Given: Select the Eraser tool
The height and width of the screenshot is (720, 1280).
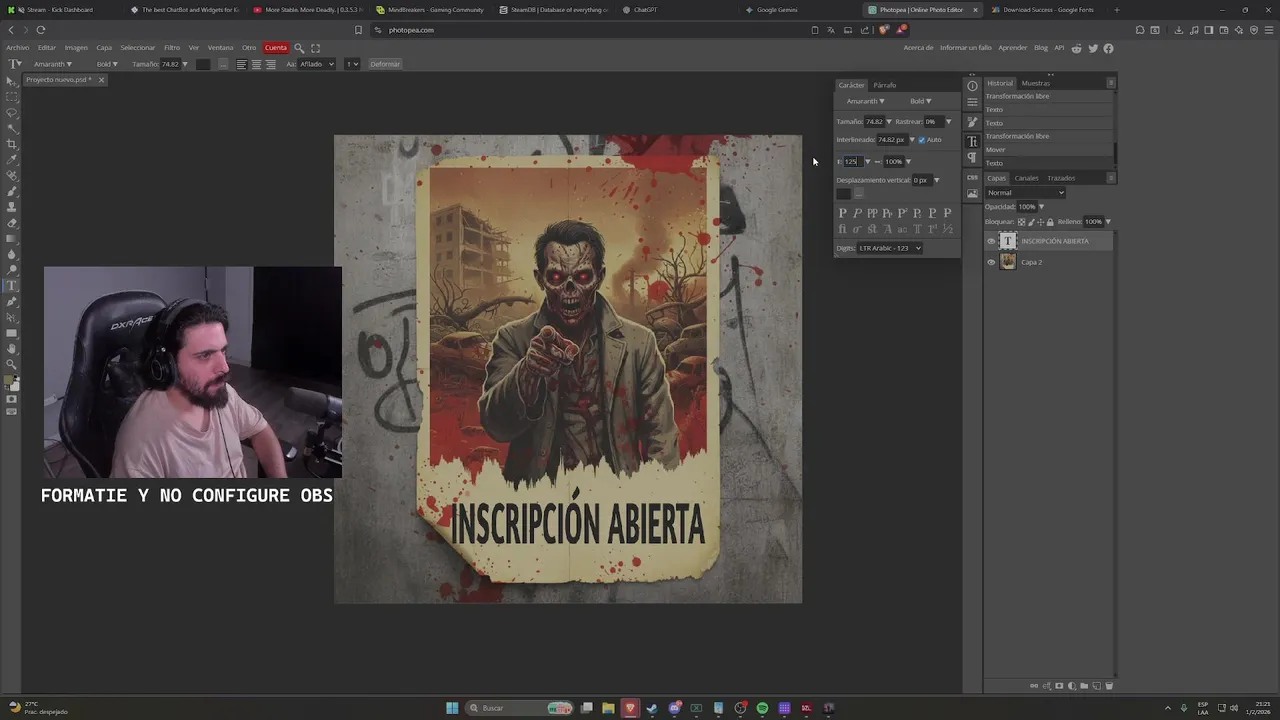Looking at the screenshot, I should (12, 222).
